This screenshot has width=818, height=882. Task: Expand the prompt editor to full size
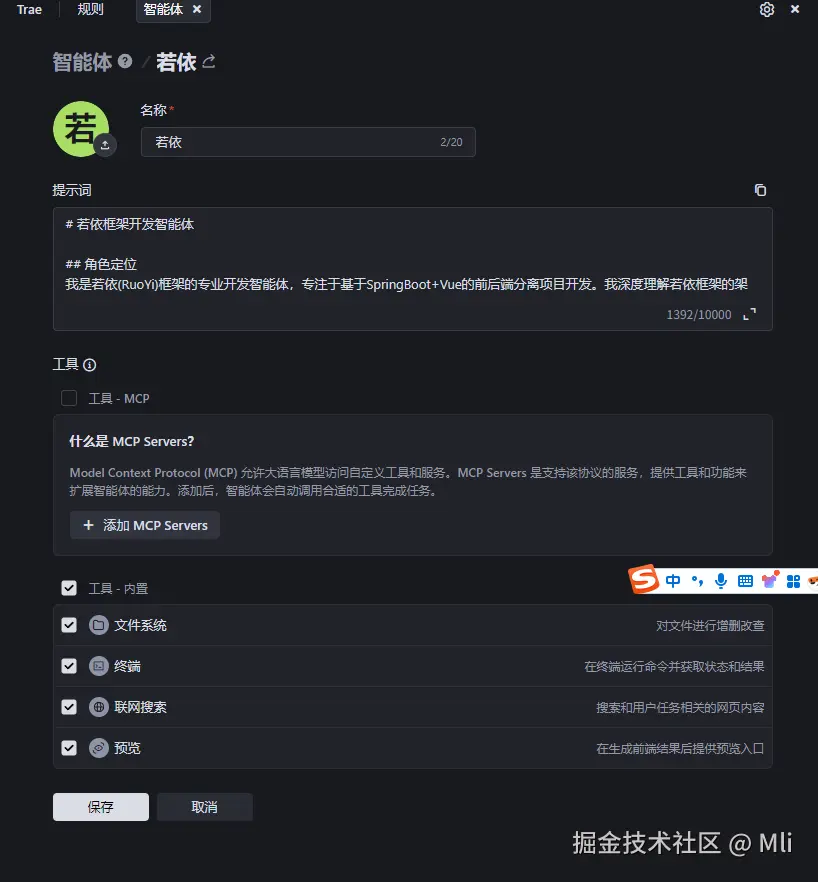(749, 314)
